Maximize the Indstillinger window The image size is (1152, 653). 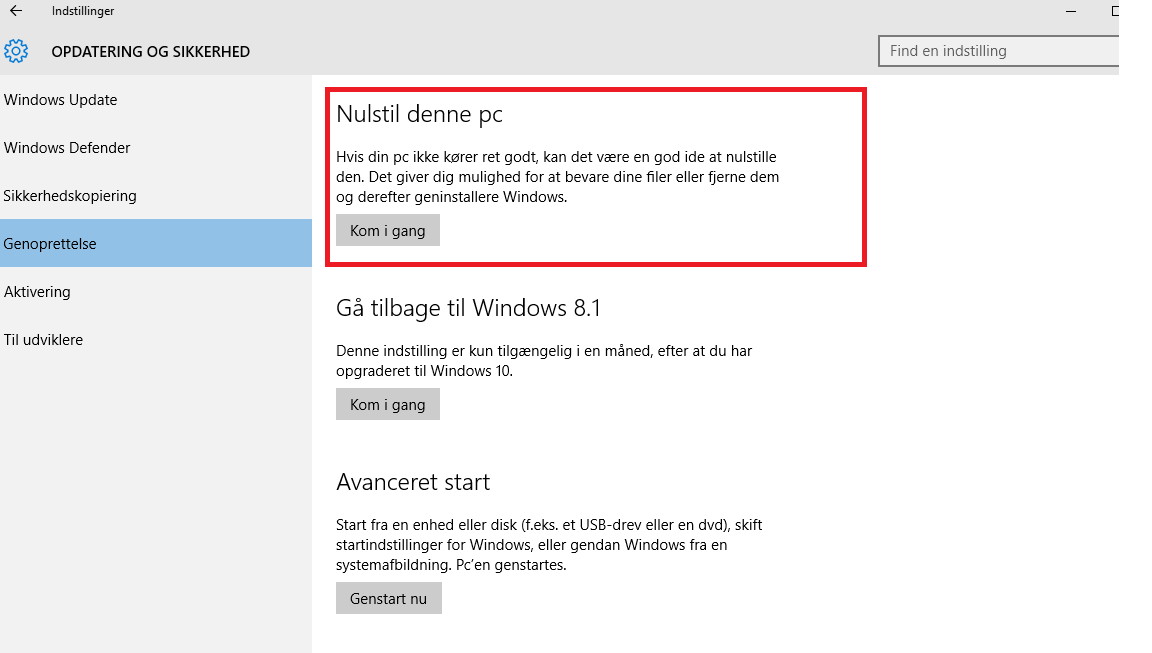point(1115,11)
